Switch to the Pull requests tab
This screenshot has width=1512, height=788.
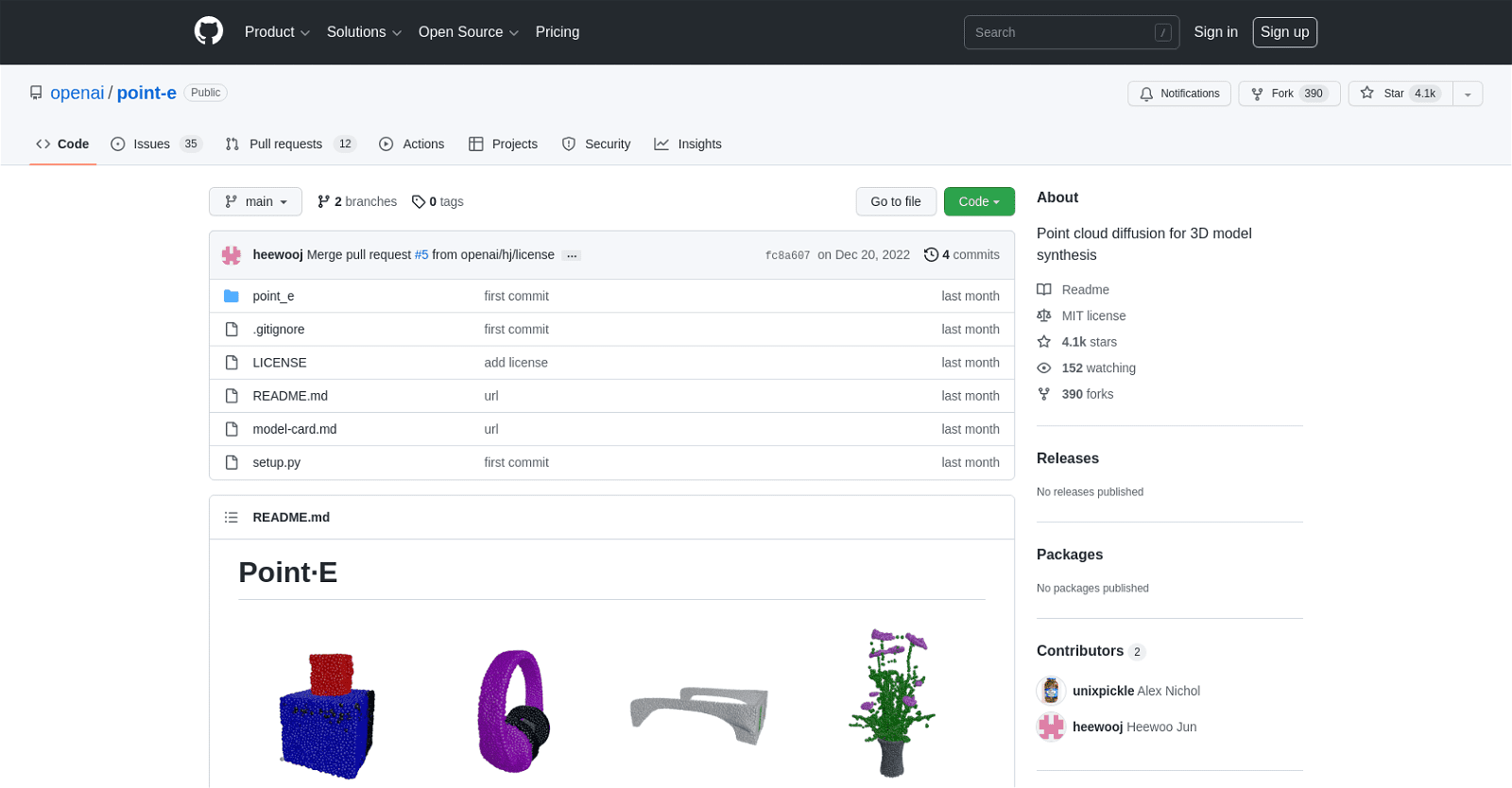pos(285,144)
